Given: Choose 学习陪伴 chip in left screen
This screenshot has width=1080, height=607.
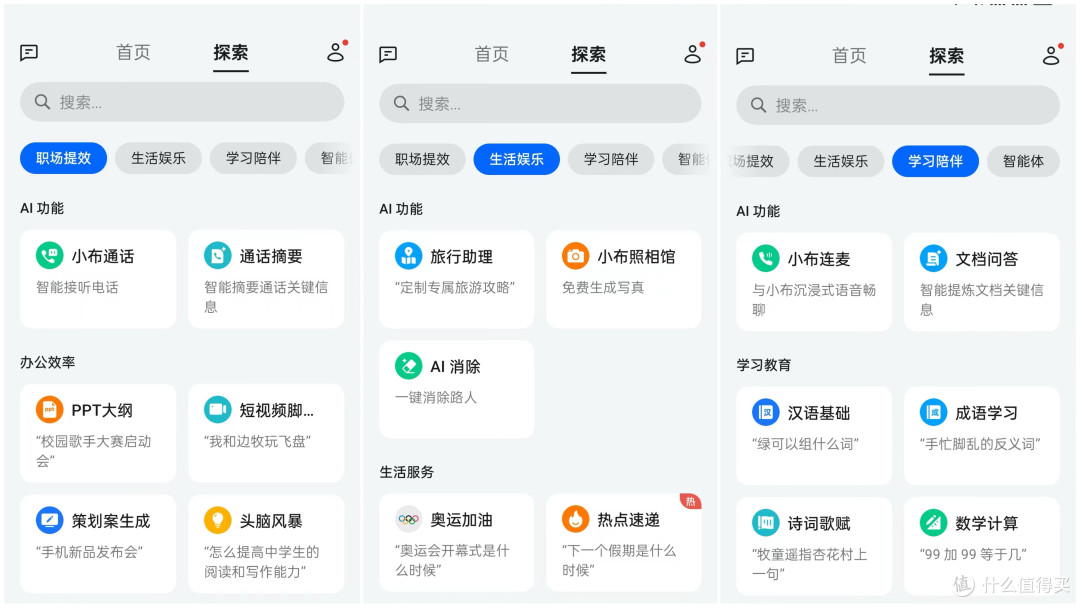Looking at the screenshot, I should [x=253, y=158].
